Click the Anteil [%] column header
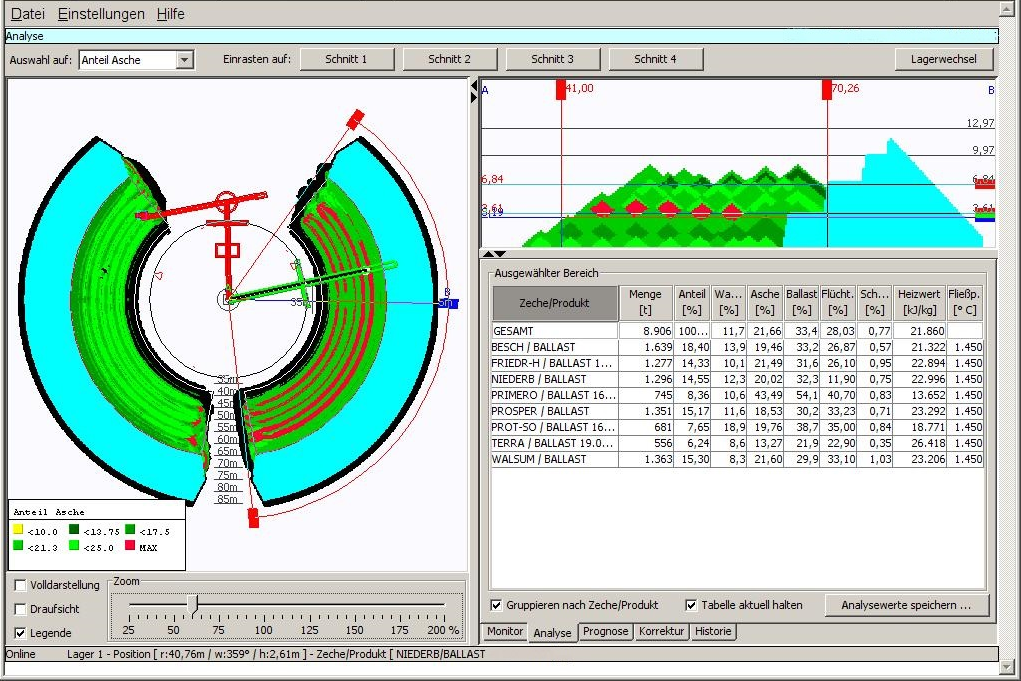Screen dimensions: 1021x681 click(x=692, y=303)
